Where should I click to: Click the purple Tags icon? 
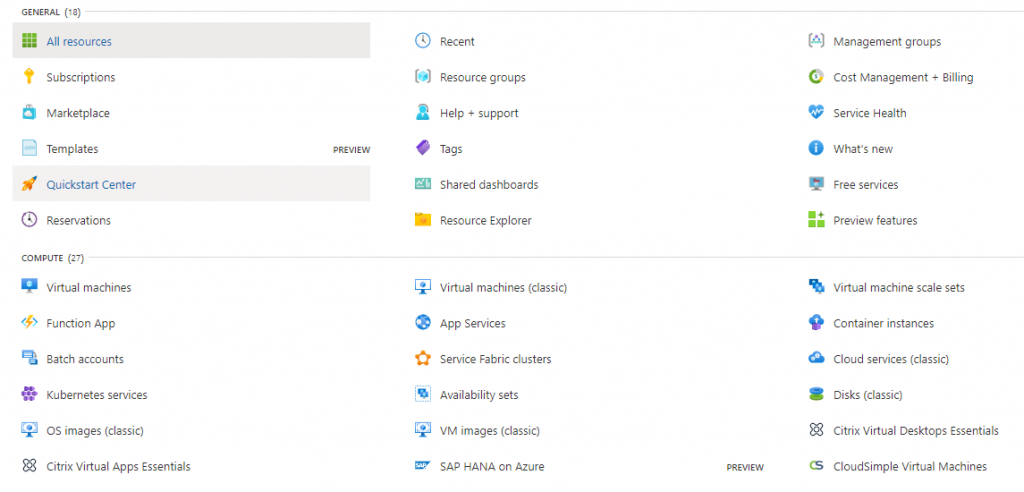pyautogui.click(x=423, y=148)
